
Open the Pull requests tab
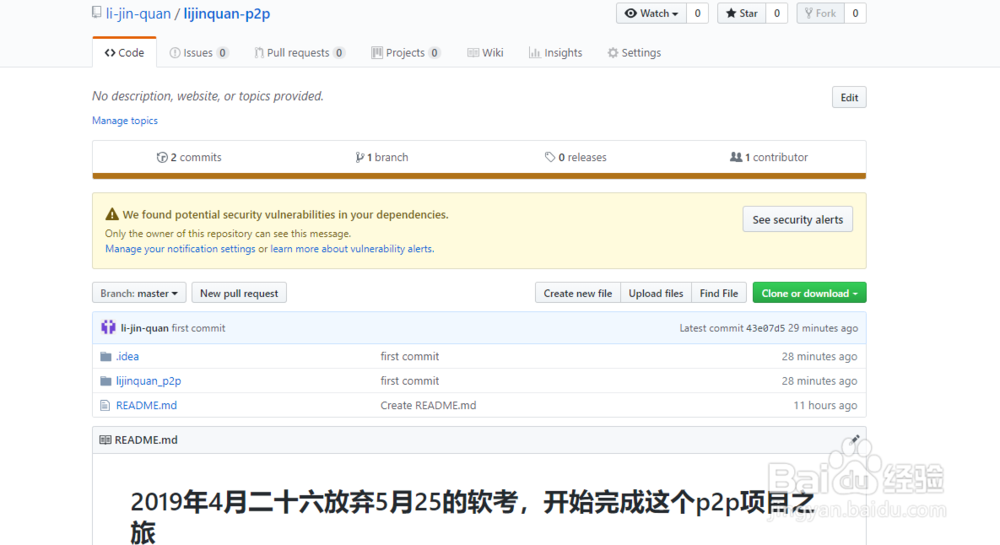[299, 53]
